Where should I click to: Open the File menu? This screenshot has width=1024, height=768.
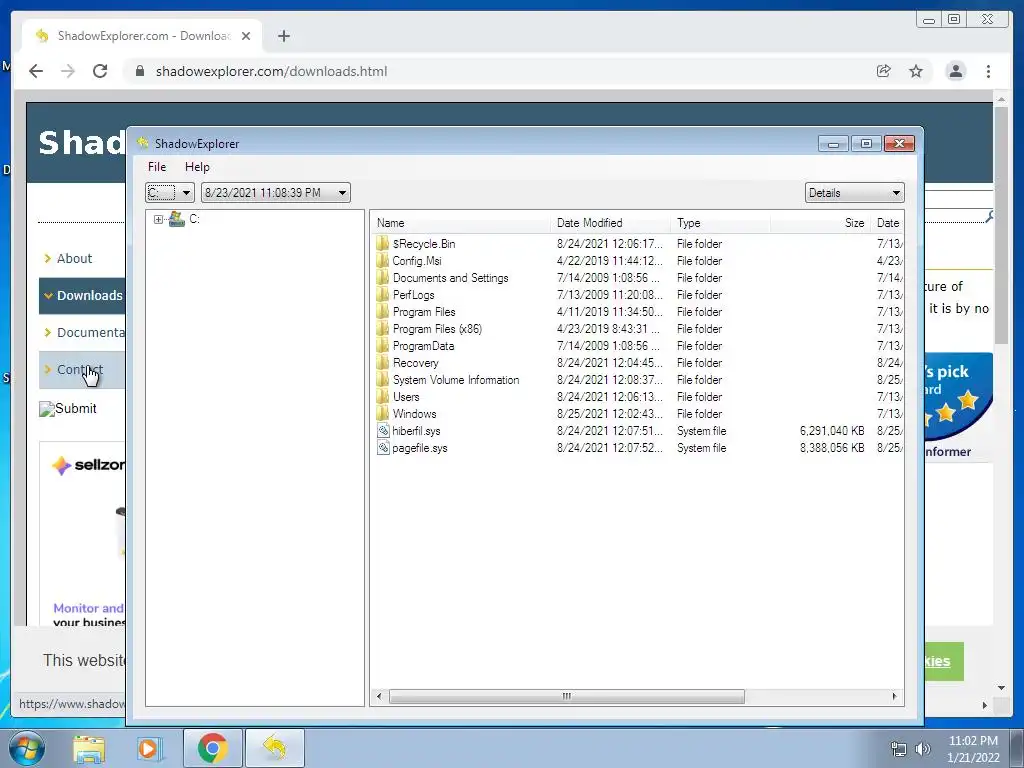tap(157, 167)
